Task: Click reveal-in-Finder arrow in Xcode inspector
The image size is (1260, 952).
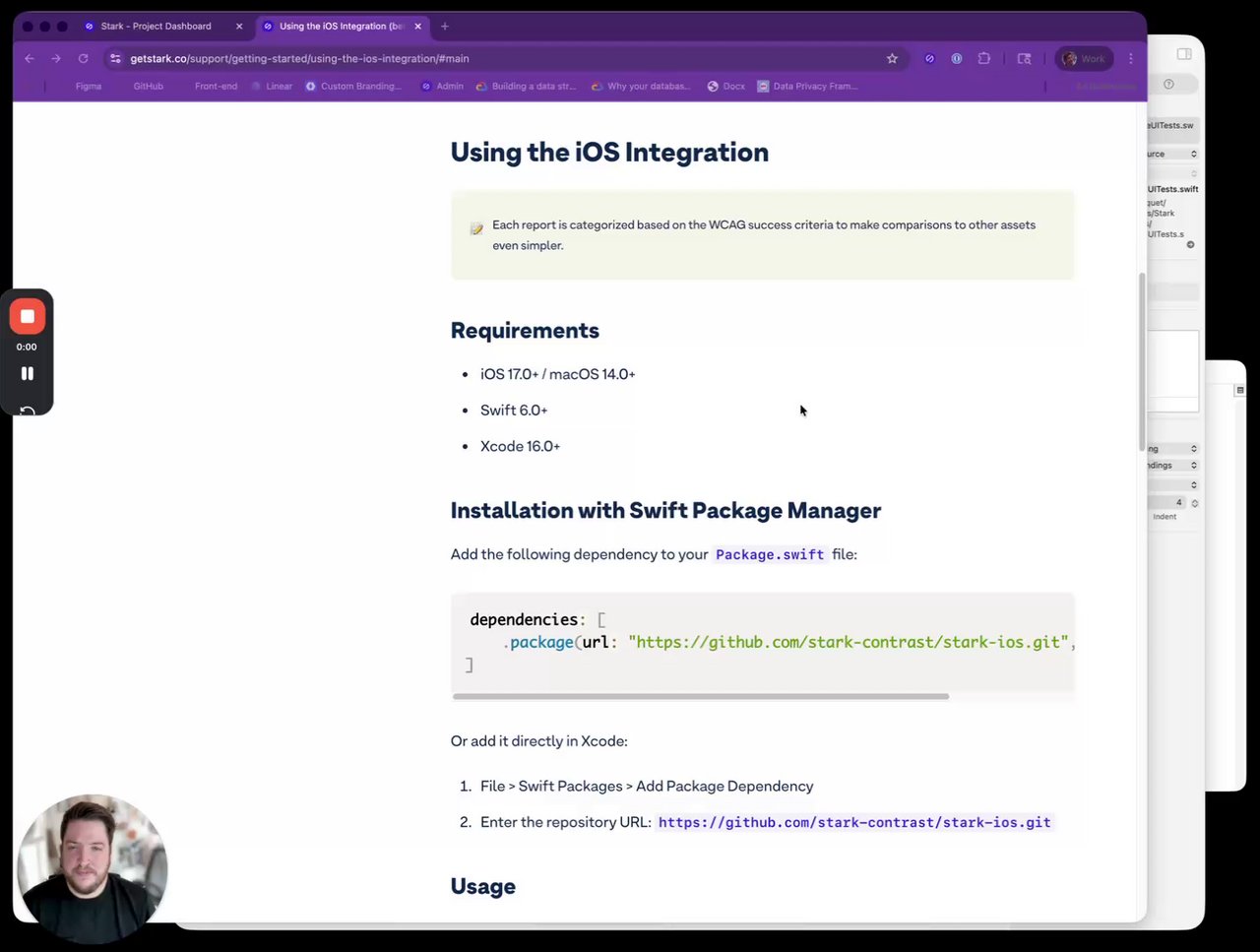Action: [1190, 244]
